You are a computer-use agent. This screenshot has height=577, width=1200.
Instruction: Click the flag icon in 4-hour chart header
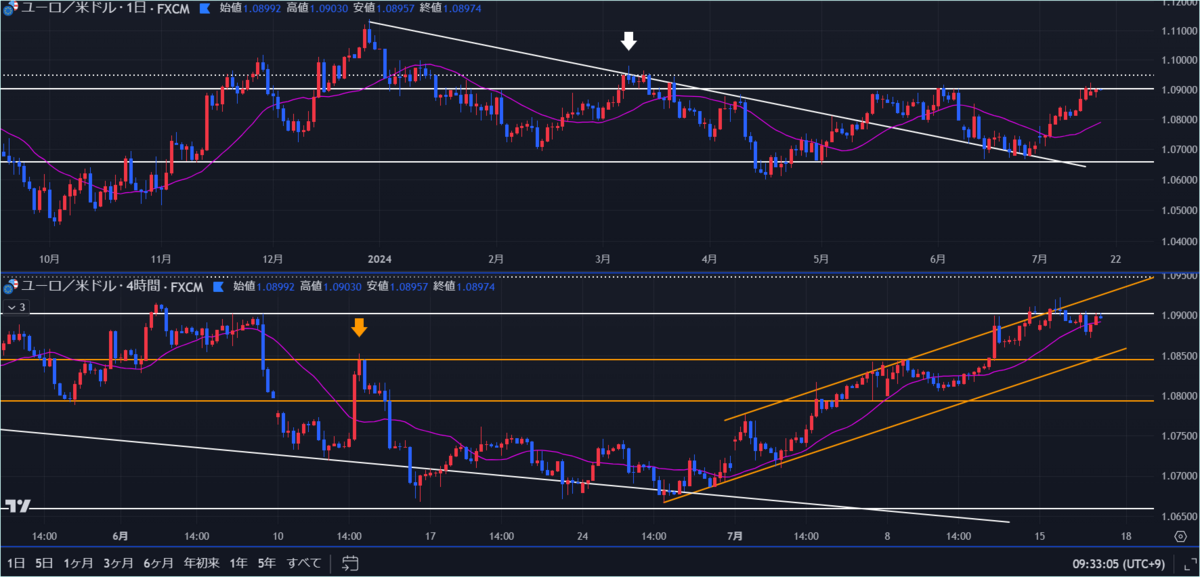point(219,286)
